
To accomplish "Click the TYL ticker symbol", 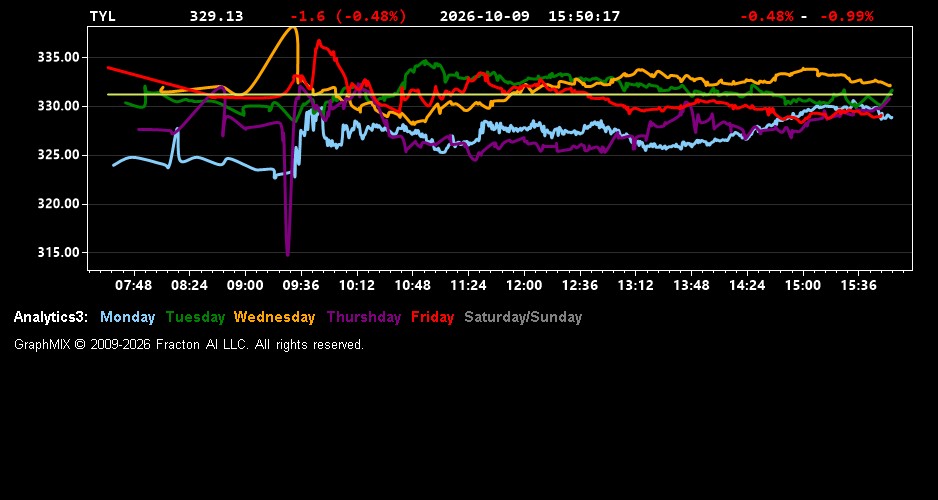I will click(x=102, y=16).
